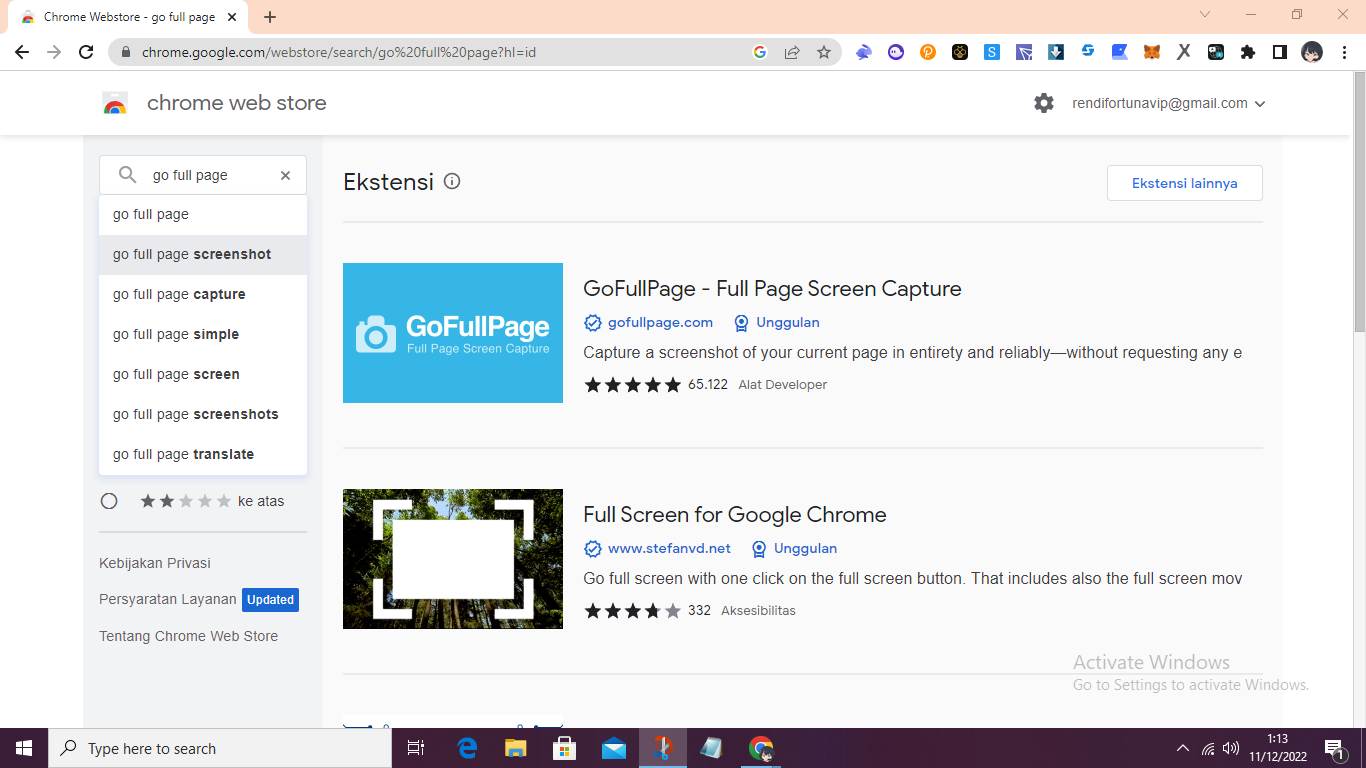Image resolution: width=1366 pixels, height=768 pixels.
Task: Open the purple paper plane extension
Action: [1024, 52]
